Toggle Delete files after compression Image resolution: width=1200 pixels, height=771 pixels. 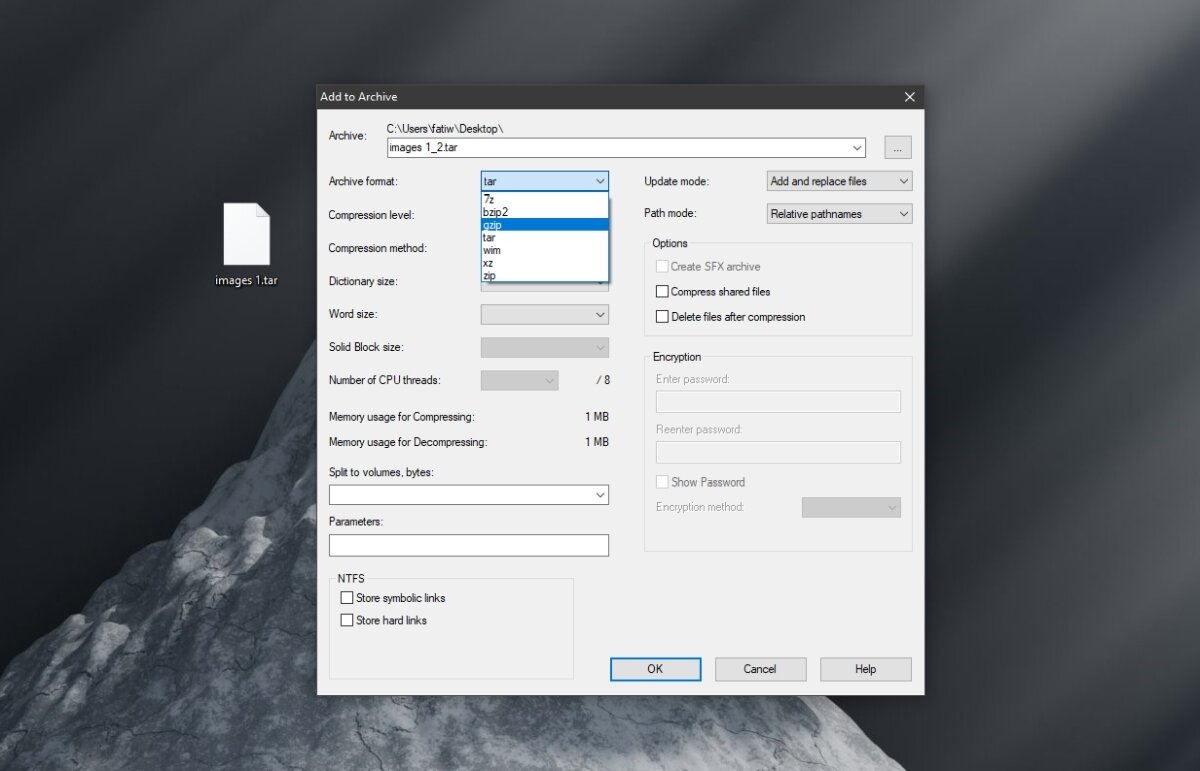coord(662,317)
